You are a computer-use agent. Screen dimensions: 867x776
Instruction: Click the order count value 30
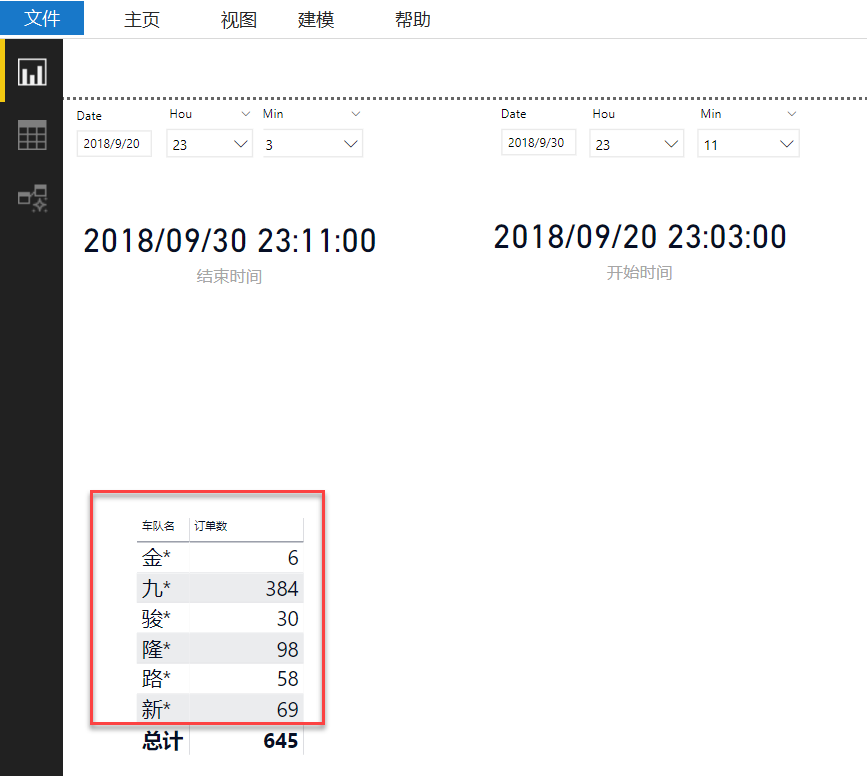288,618
